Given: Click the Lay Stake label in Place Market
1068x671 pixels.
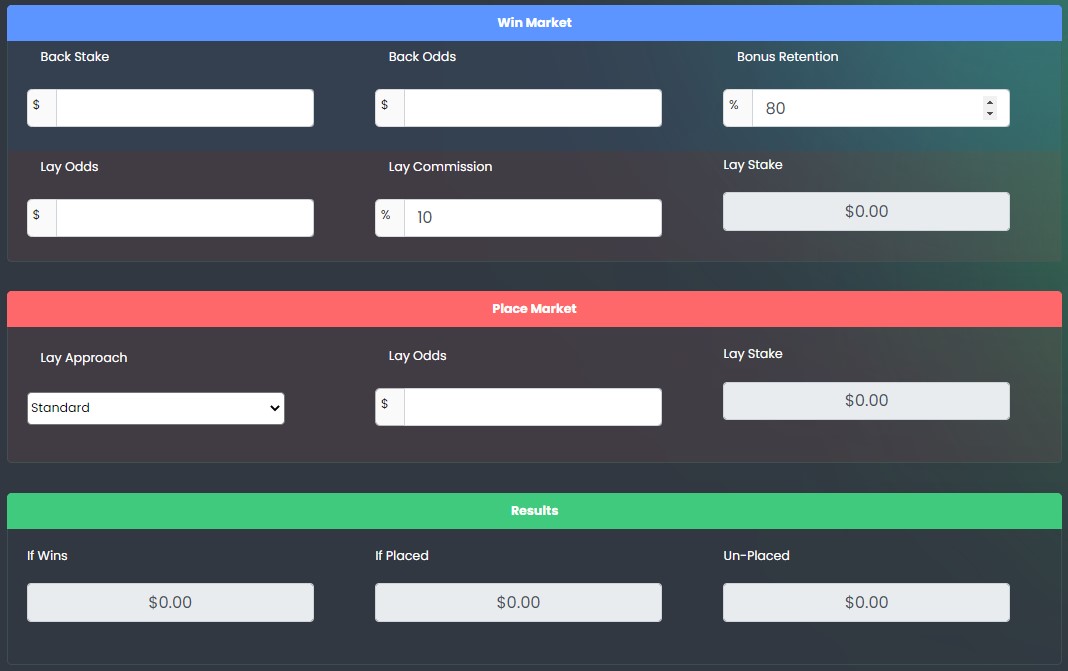Looking at the screenshot, I should click(753, 354).
